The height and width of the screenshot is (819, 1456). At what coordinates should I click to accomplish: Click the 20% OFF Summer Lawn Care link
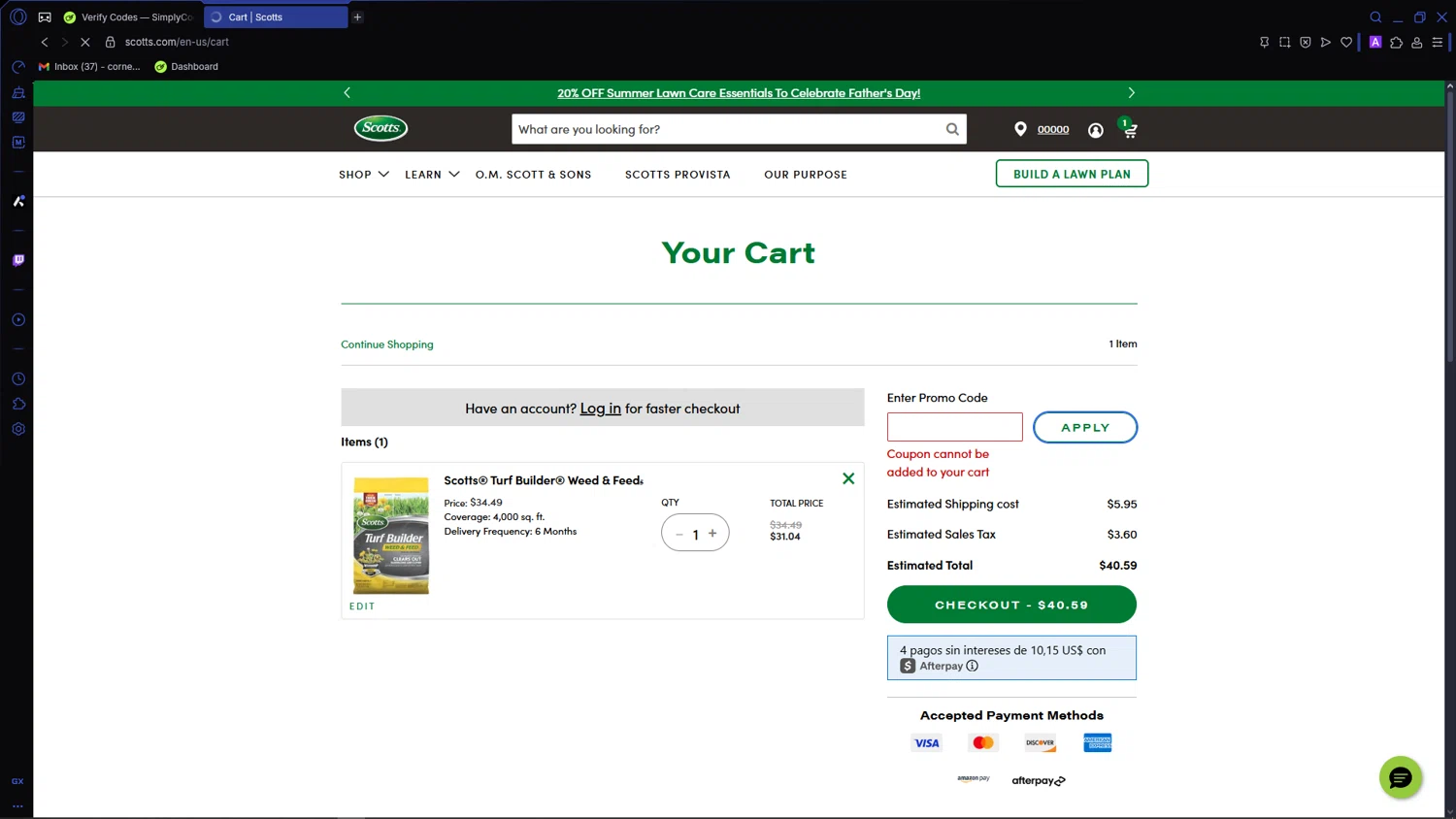739,93
